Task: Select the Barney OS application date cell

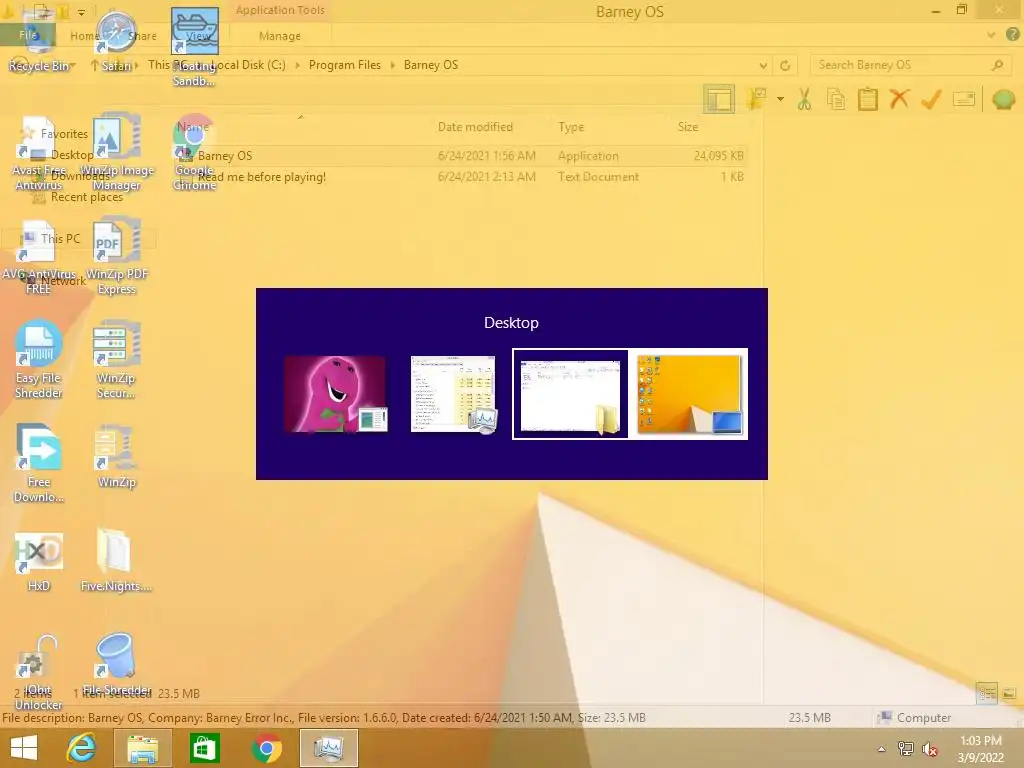Action: 487,155
